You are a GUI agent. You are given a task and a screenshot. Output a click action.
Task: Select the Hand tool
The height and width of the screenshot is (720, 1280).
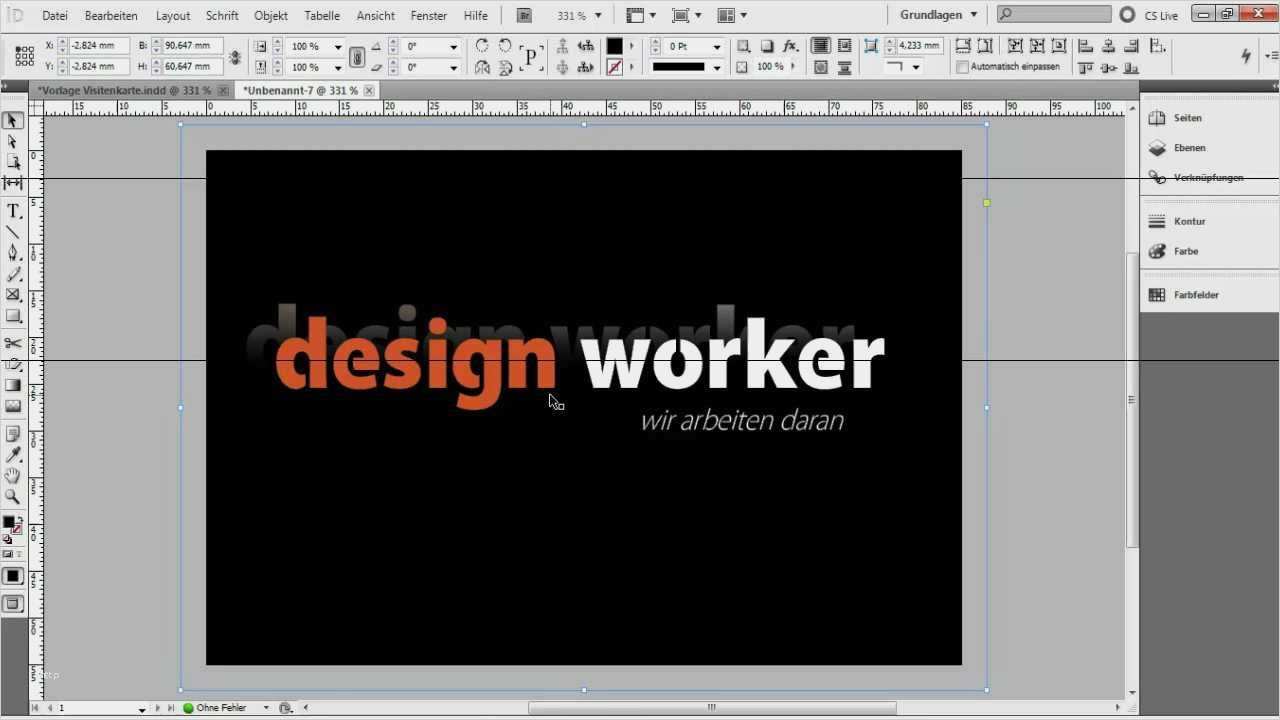[13, 476]
